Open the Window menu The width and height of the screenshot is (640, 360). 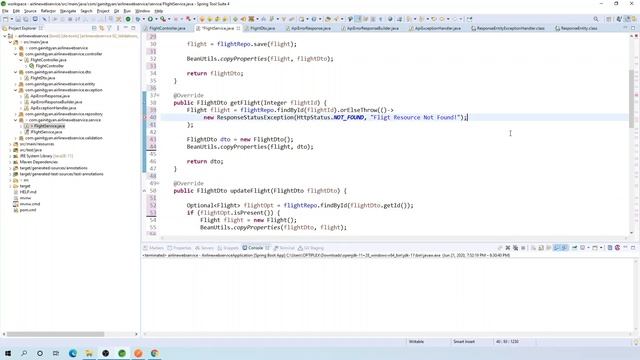pos(142,11)
